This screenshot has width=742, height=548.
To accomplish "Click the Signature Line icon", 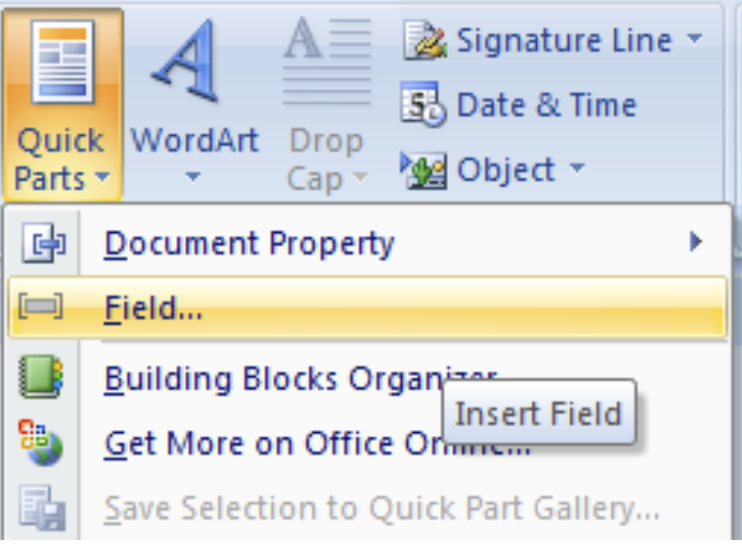I will point(424,40).
